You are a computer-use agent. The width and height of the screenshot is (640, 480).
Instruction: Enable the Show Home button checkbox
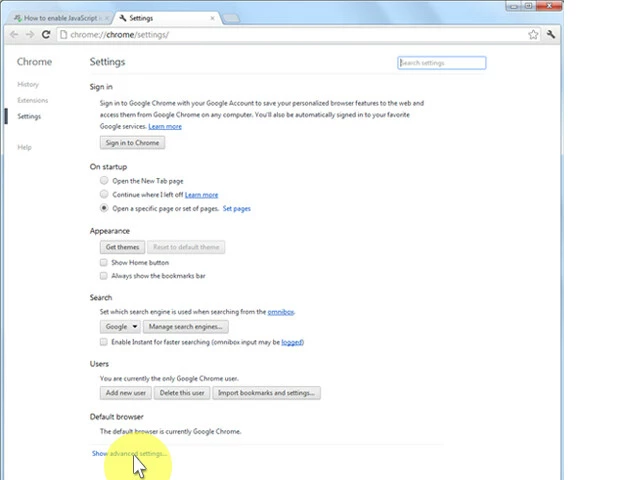point(104,262)
